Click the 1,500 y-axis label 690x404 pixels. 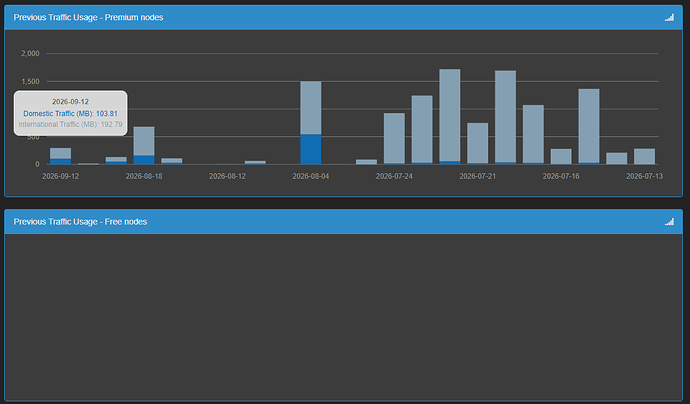pyautogui.click(x=30, y=81)
